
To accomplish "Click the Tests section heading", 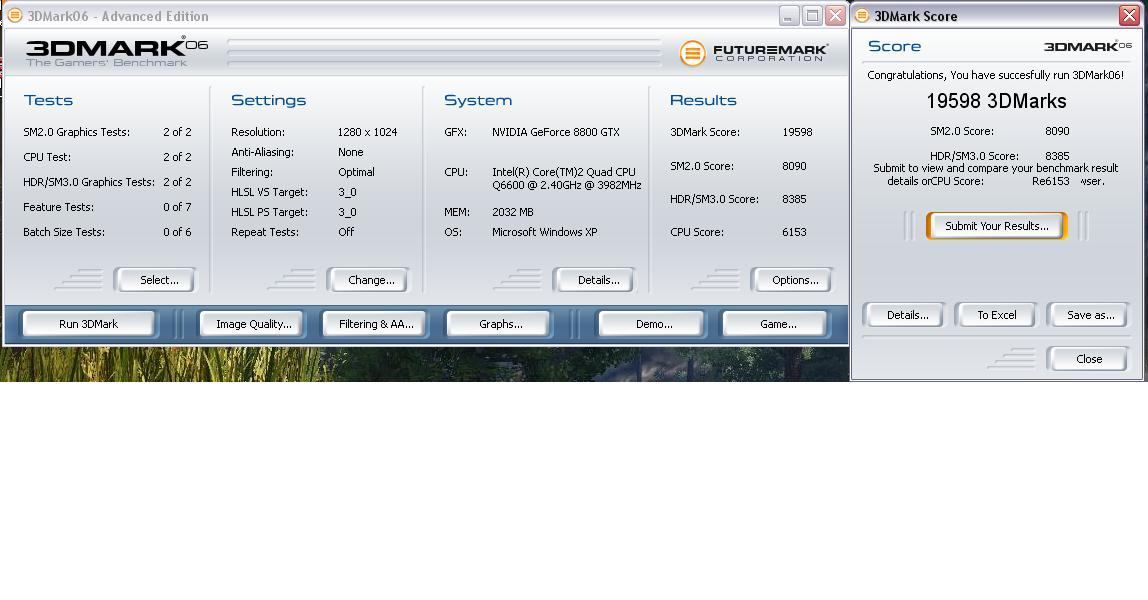I will coord(48,100).
